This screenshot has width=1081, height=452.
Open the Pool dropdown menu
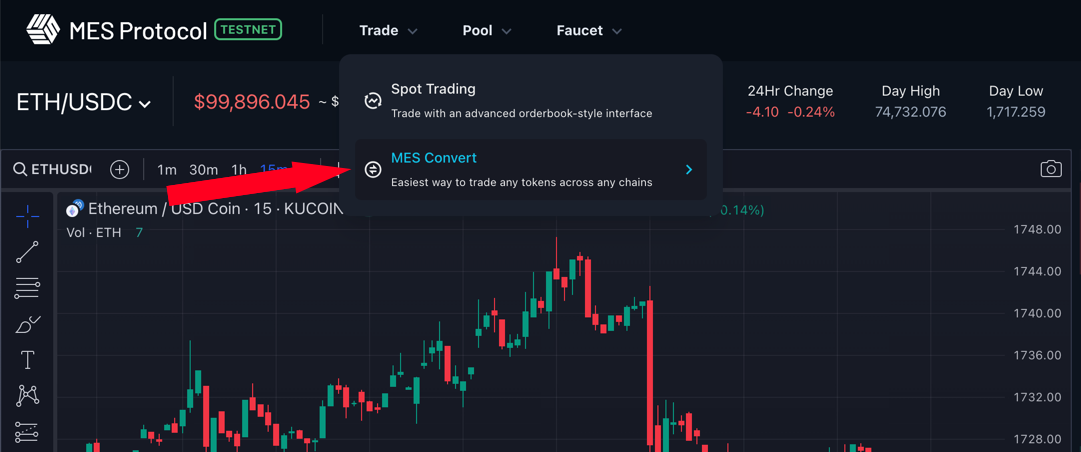(x=487, y=30)
